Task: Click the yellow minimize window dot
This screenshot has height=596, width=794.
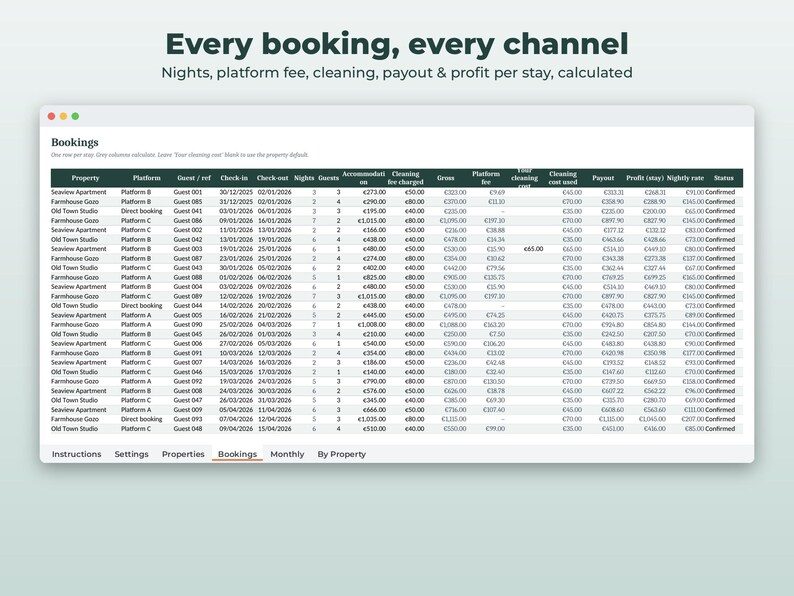Action: 63,116
